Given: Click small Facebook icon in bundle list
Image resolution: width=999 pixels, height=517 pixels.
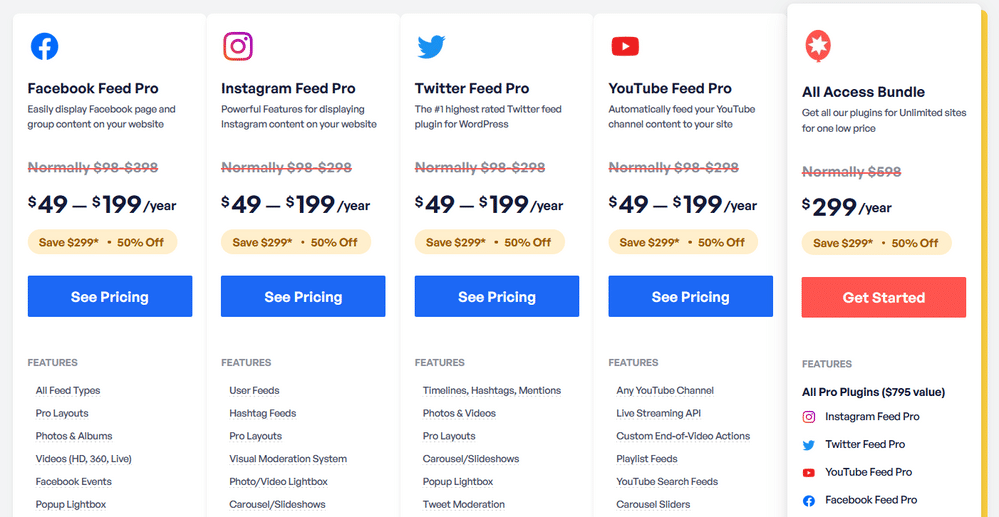Looking at the screenshot, I should tap(809, 500).
